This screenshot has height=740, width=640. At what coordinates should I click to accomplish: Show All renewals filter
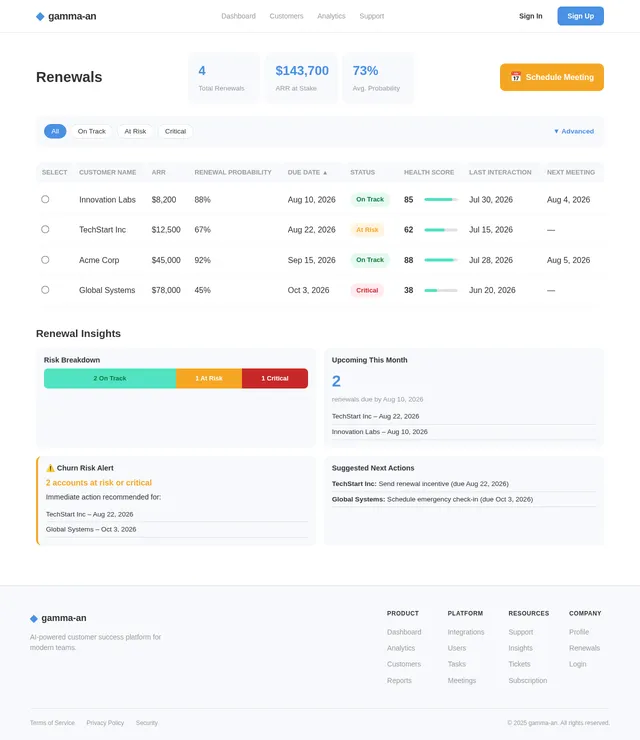coord(55,131)
